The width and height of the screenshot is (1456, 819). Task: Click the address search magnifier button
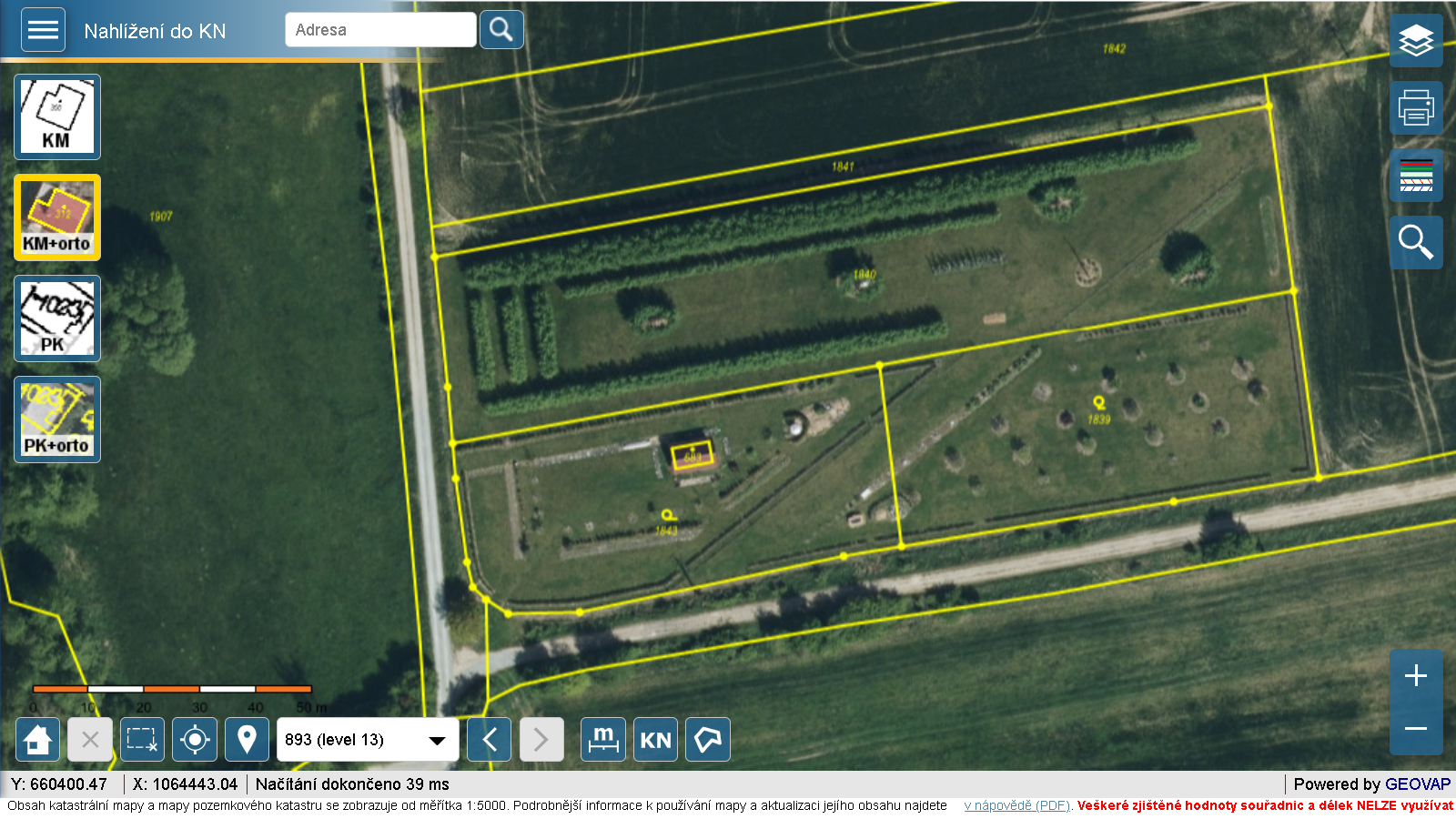(501, 30)
